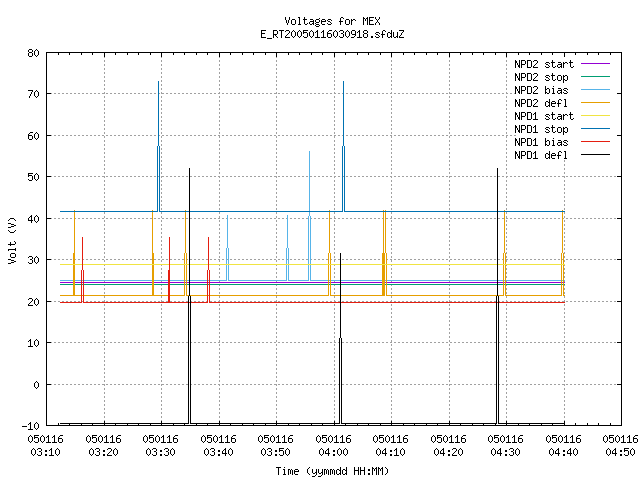This screenshot has width=640, height=480.
Task: Click the 80 tick label on voltage axis
Action: point(33,53)
